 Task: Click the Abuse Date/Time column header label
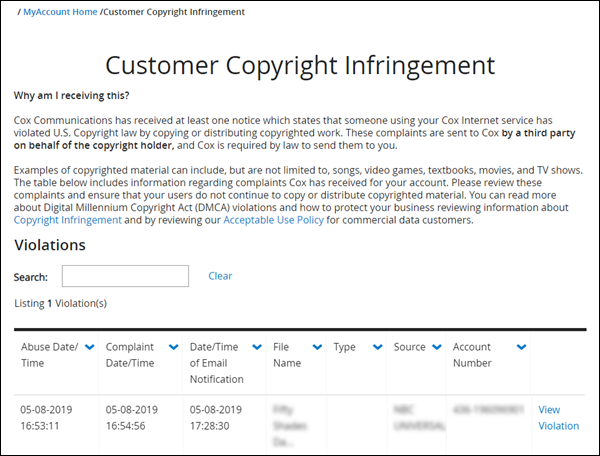50,355
